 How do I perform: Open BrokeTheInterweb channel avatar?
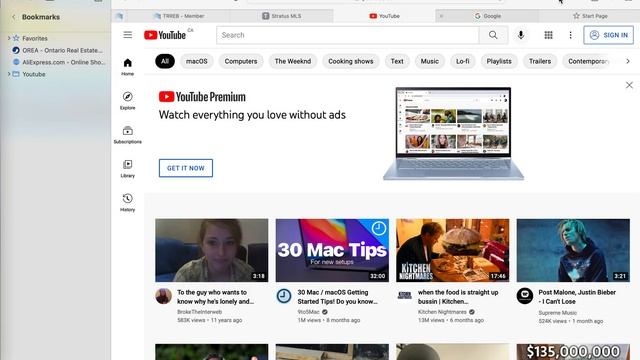pos(163,296)
